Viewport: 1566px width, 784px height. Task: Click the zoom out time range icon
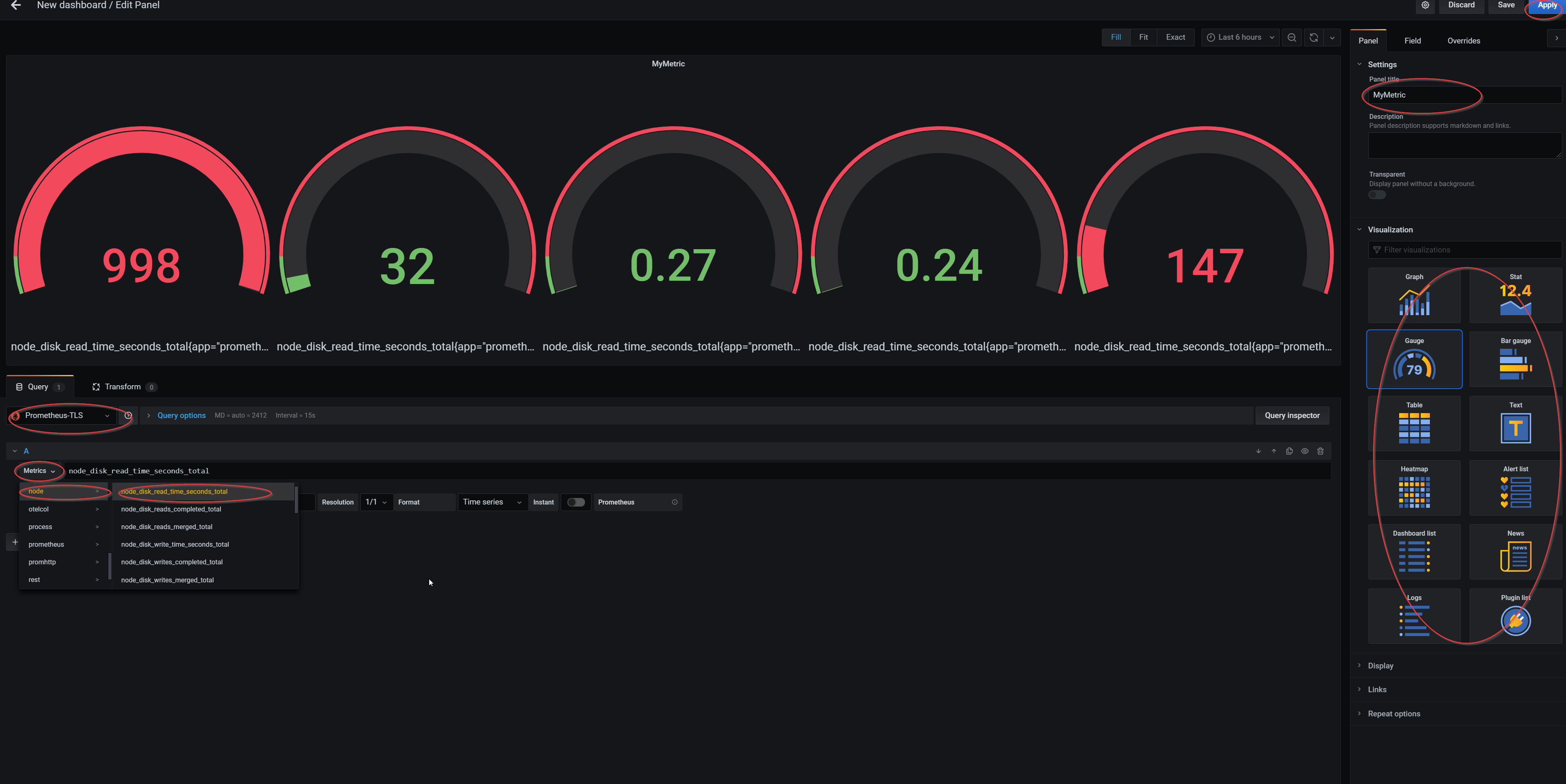point(1292,37)
